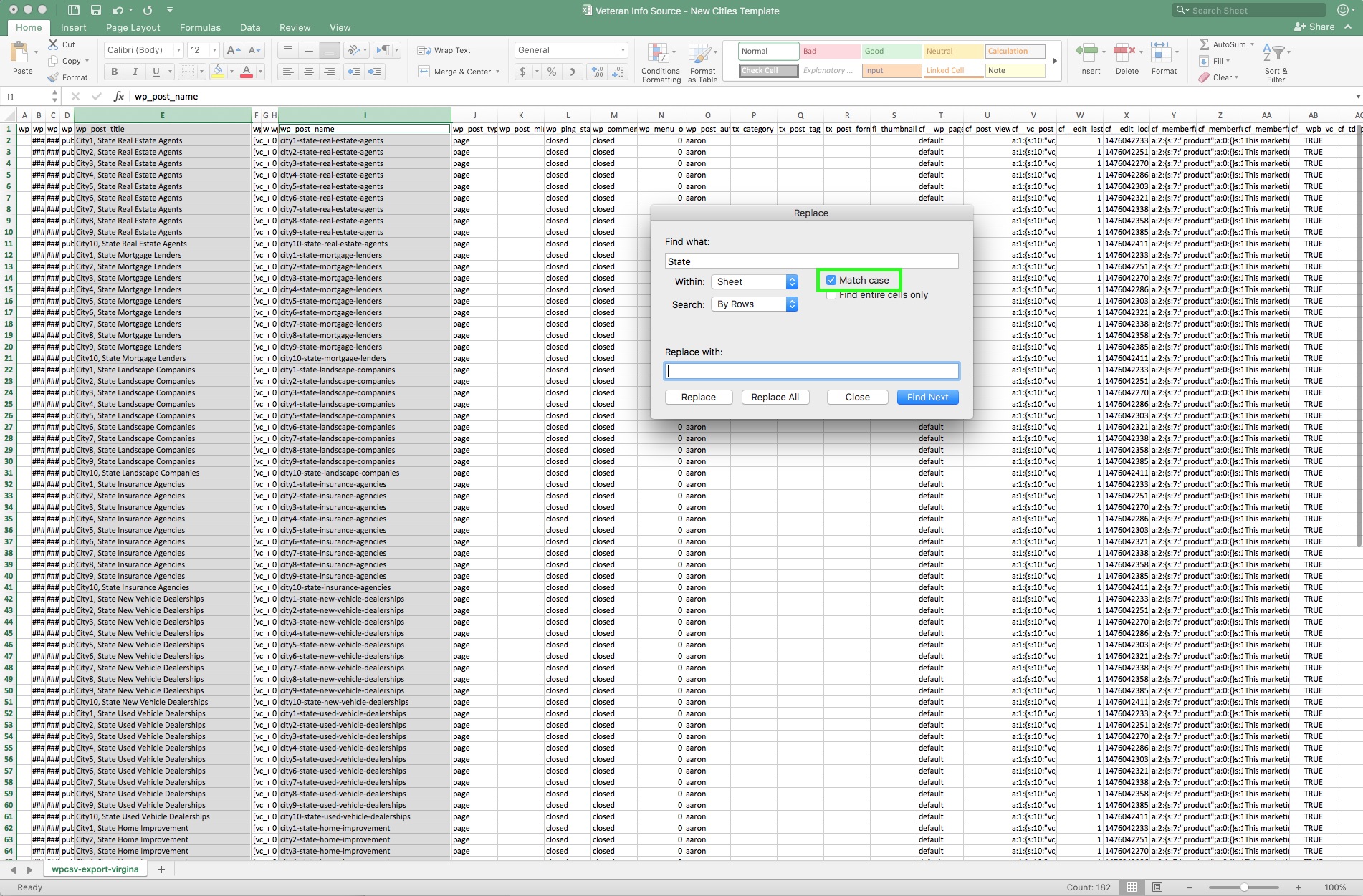Open Sort & Filter

(1276, 62)
